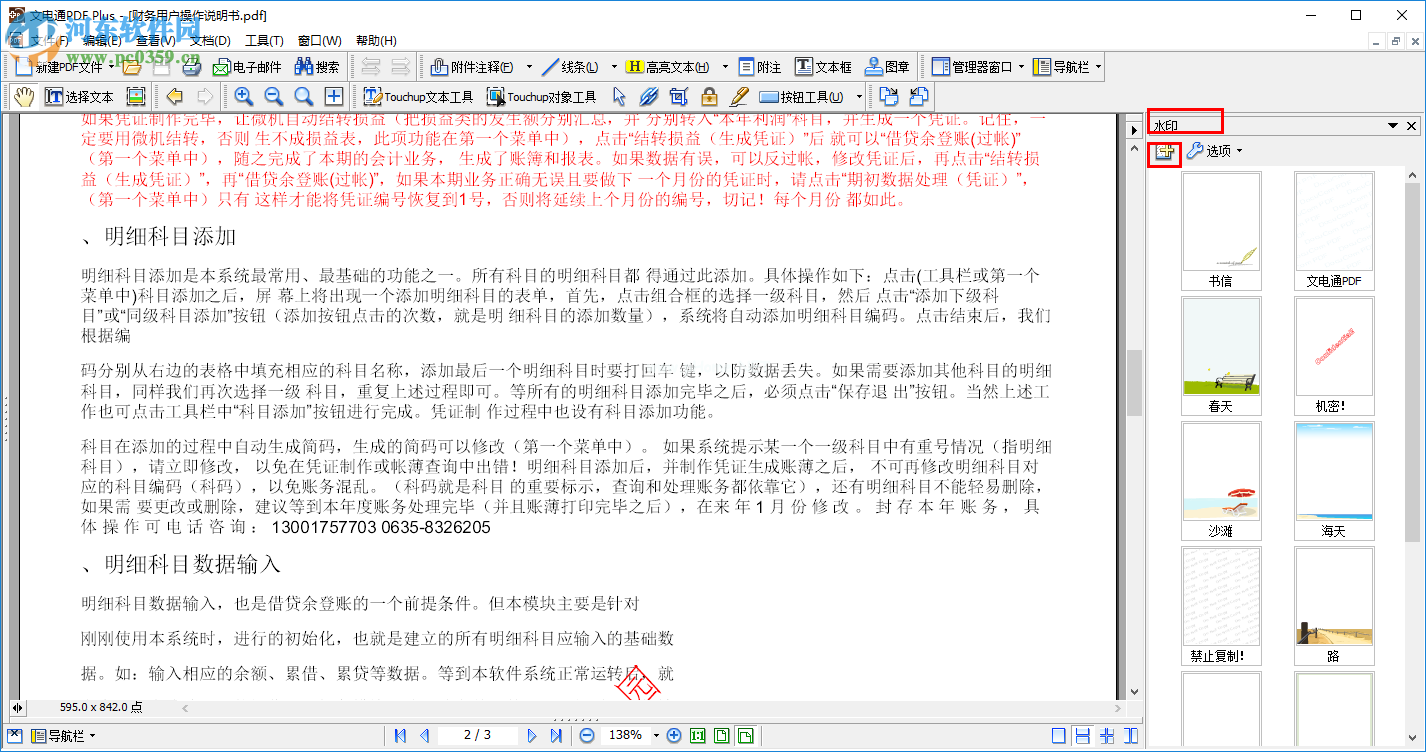1426x752 pixels.
Task: Click the rotate pages counter-clockwise icon
Action: coord(919,97)
